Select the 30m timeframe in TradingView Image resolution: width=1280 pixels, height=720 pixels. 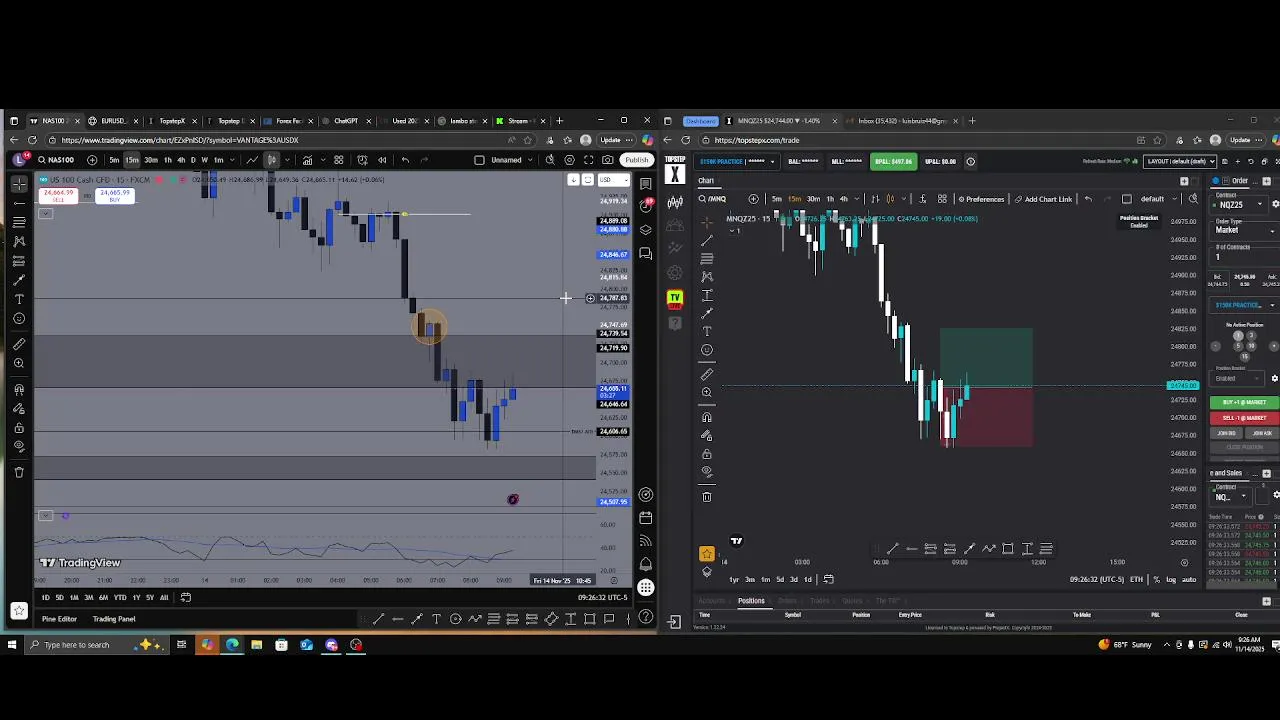click(x=150, y=160)
